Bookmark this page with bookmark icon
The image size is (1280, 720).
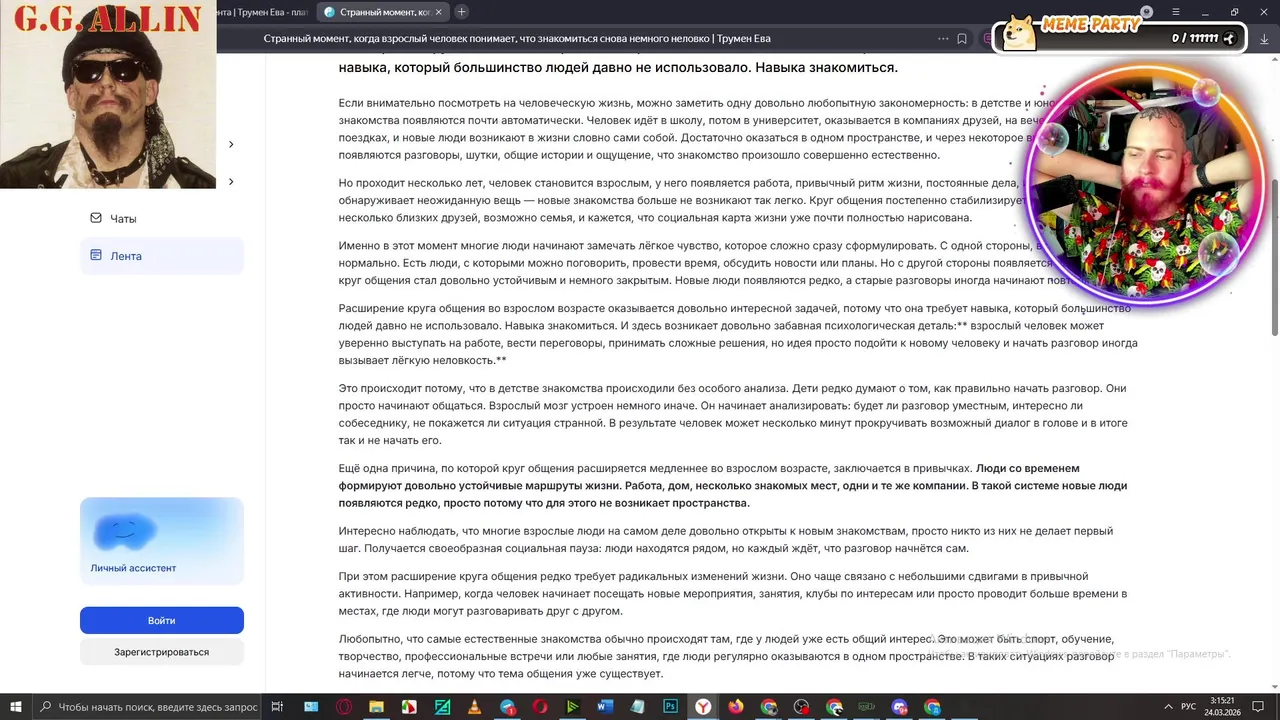(962, 38)
